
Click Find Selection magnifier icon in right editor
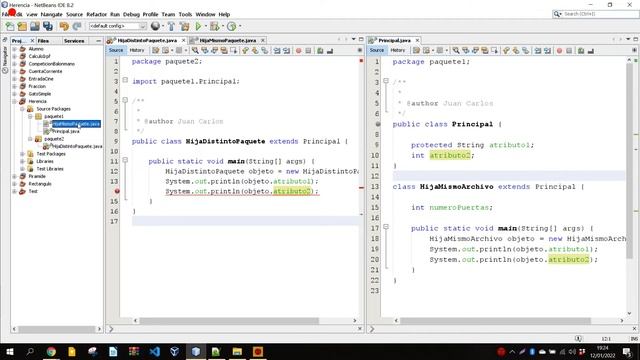(x=456, y=50)
